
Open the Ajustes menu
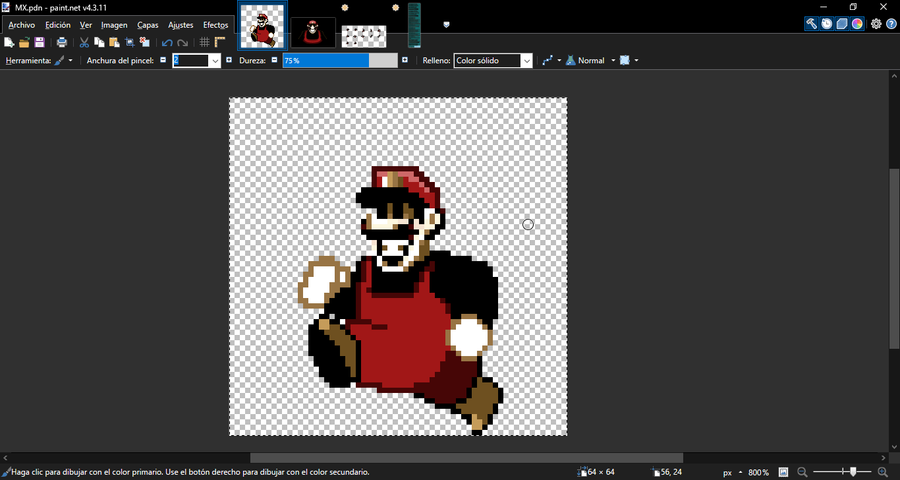point(180,25)
